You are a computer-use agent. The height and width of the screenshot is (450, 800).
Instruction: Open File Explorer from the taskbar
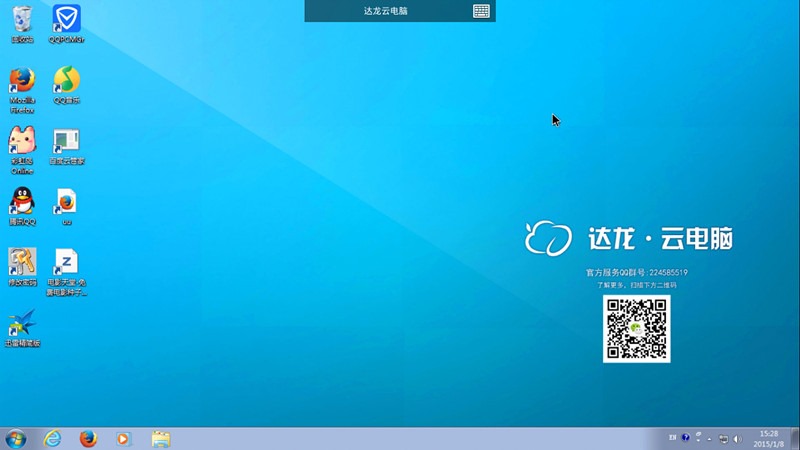pyautogui.click(x=161, y=439)
